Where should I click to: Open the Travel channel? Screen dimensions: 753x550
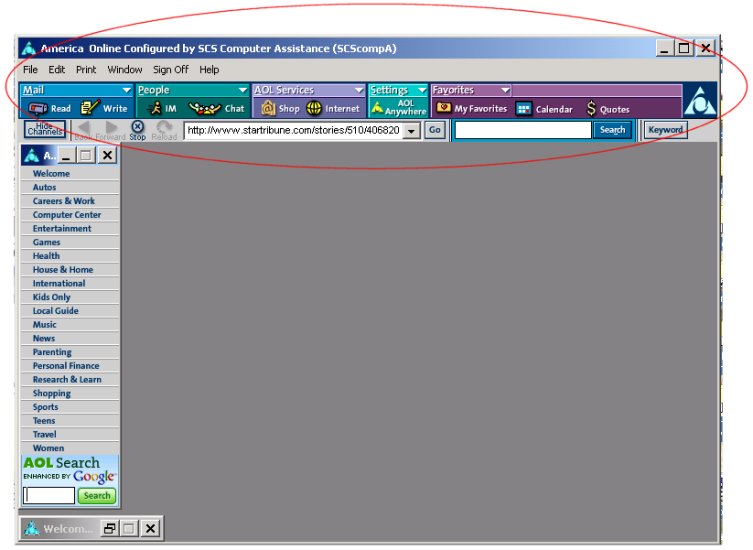[70, 434]
